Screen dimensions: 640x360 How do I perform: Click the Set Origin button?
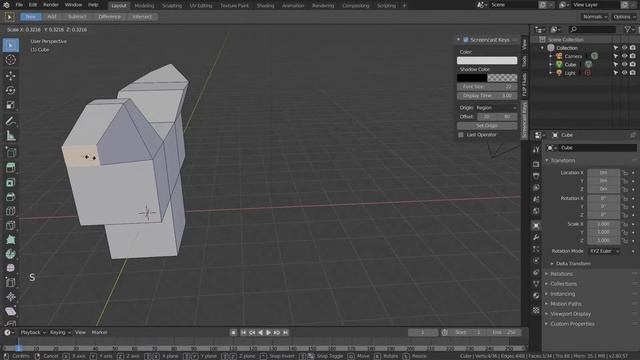point(487,126)
